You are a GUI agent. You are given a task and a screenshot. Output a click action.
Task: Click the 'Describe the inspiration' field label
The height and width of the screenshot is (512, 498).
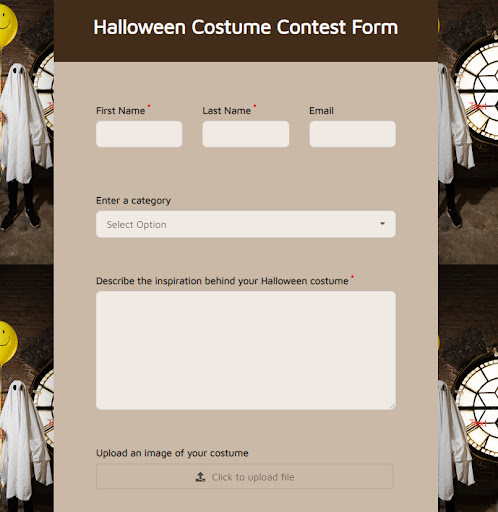(222, 281)
